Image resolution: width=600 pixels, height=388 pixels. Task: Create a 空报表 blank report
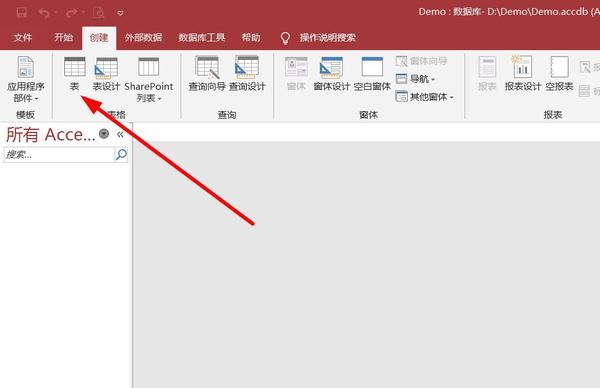point(559,73)
